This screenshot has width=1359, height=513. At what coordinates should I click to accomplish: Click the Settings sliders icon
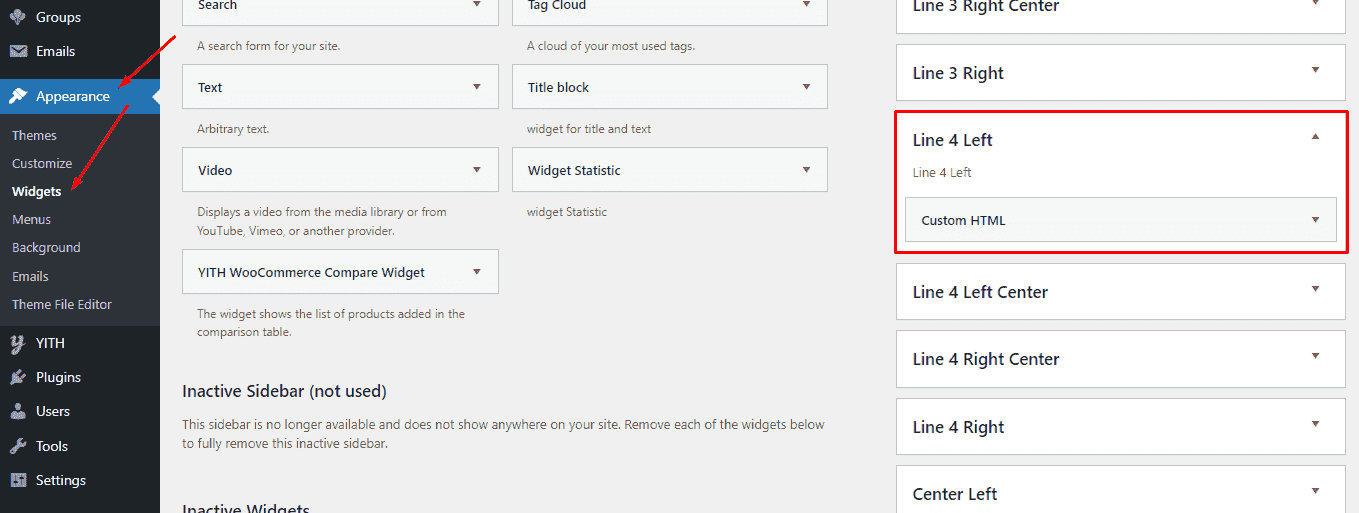18,480
